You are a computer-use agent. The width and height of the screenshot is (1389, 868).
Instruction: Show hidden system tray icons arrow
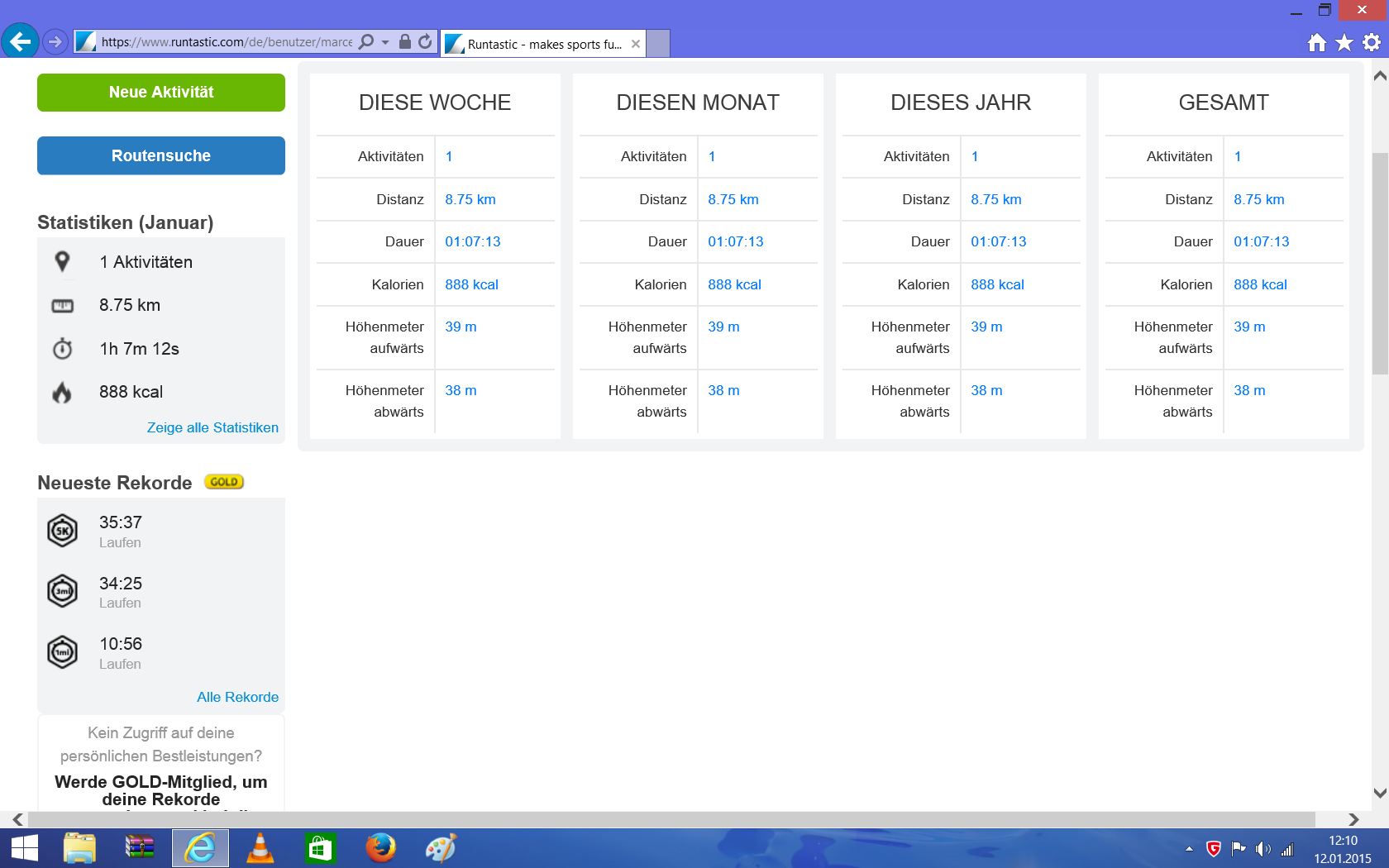point(1189,849)
